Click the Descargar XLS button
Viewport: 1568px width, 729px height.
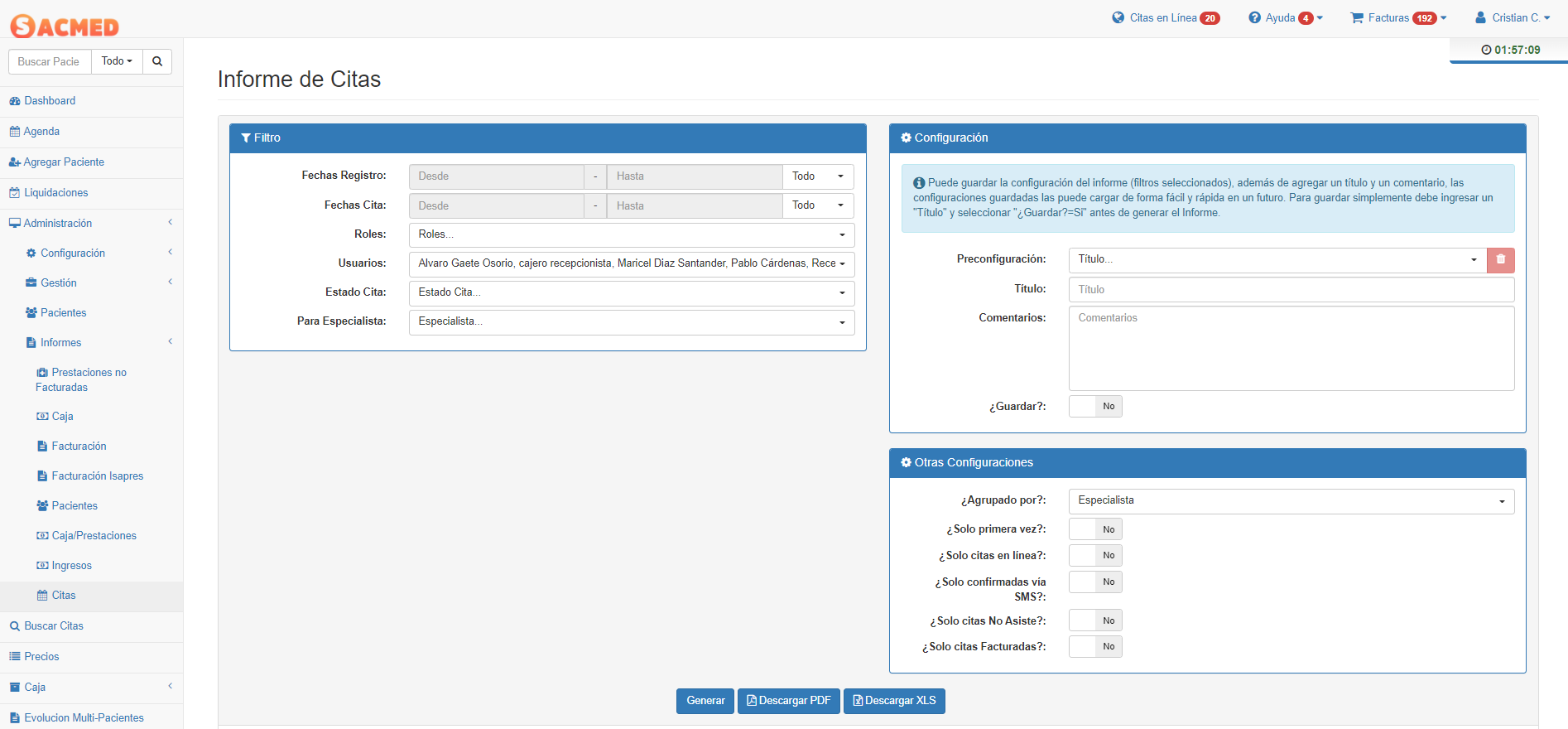(x=894, y=701)
